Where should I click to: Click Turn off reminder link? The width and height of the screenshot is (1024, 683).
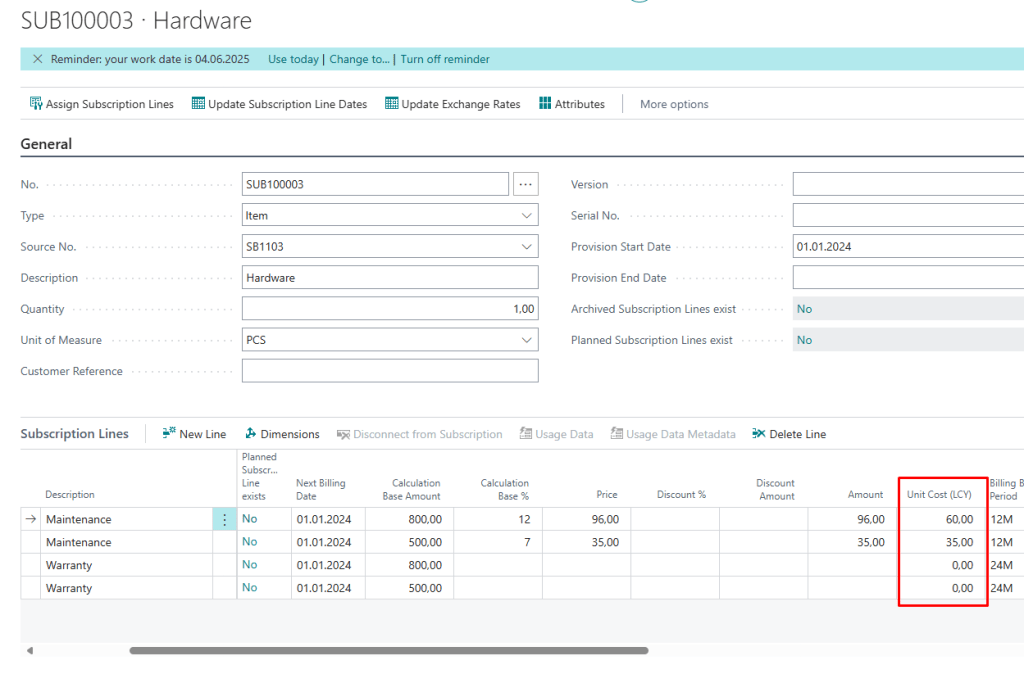[445, 59]
